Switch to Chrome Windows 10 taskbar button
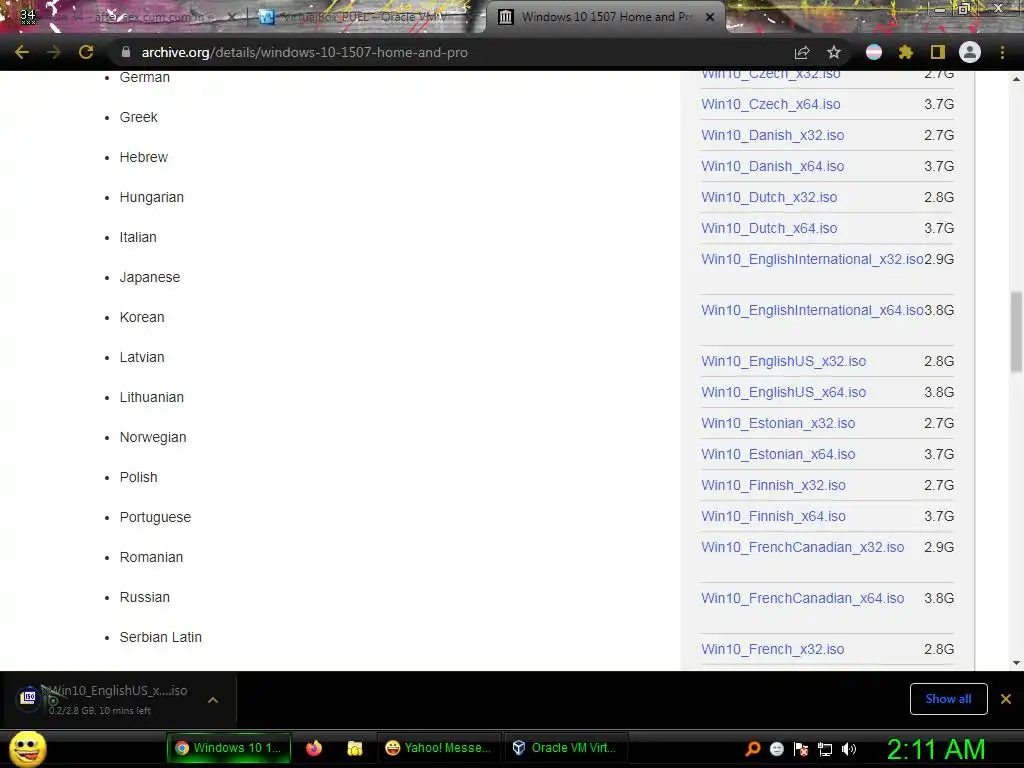1024x768 pixels. tap(229, 748)
